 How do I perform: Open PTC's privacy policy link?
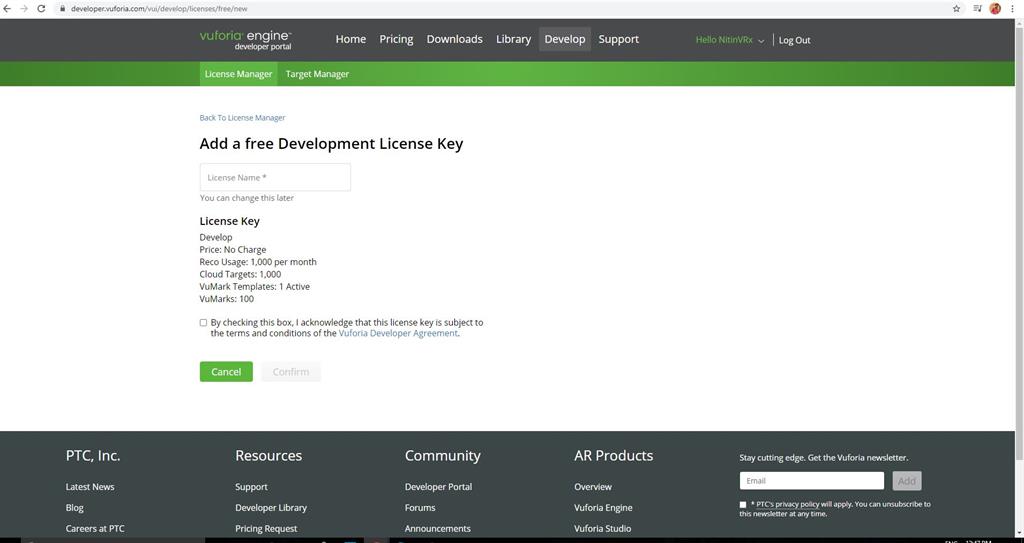point(788,504)
